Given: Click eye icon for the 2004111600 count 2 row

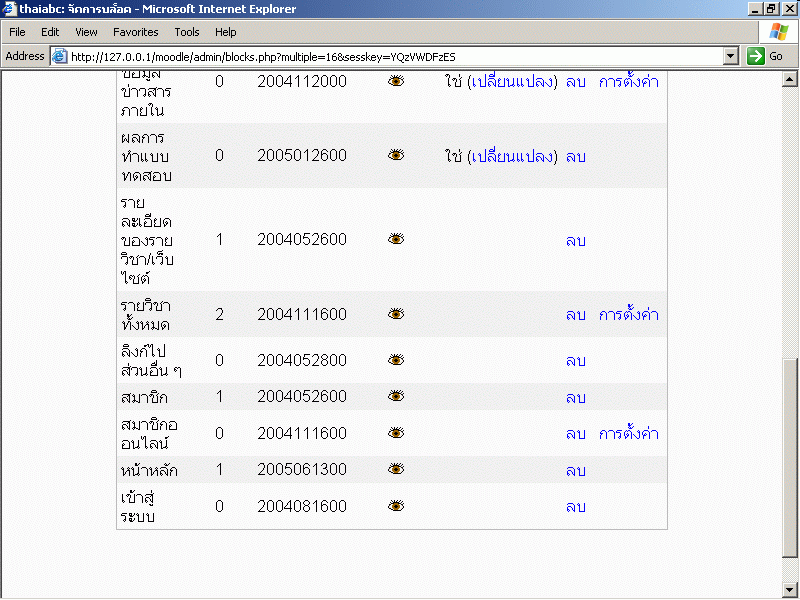Looking at the screenshot, I should click(396, 314).
